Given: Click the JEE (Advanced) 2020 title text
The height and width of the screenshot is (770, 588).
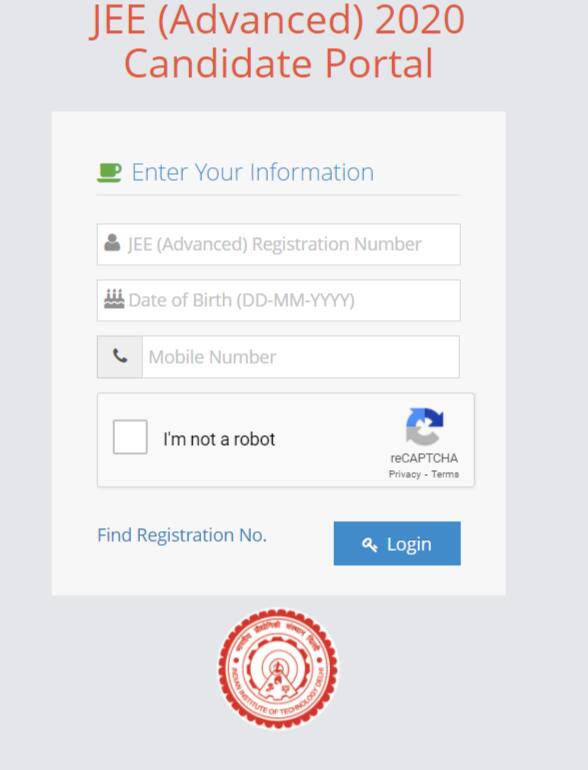Looking at the screenshot, I should pyautogui.click(x=277, y=20).
